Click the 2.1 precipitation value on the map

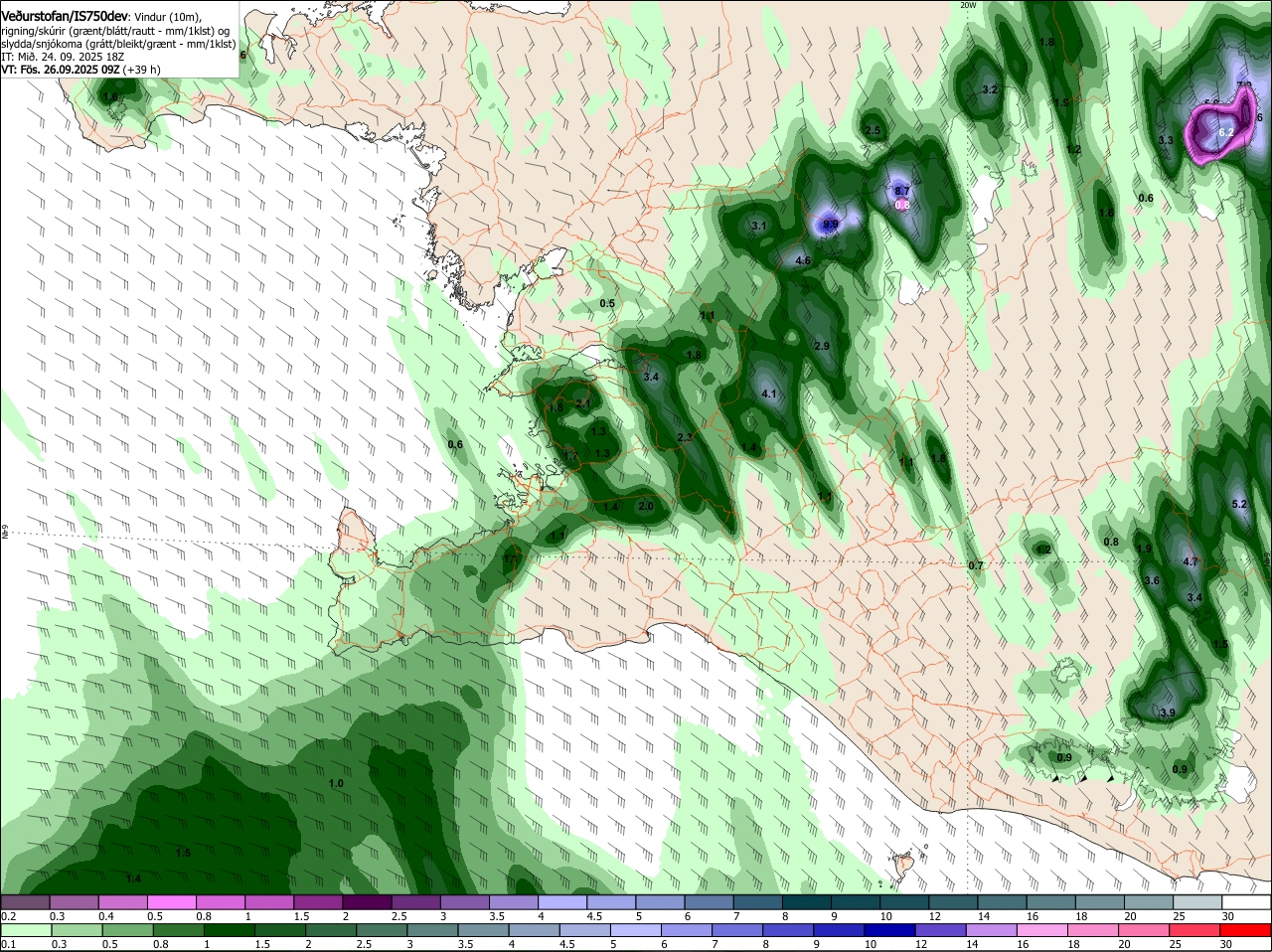click(x=583, y=403)
